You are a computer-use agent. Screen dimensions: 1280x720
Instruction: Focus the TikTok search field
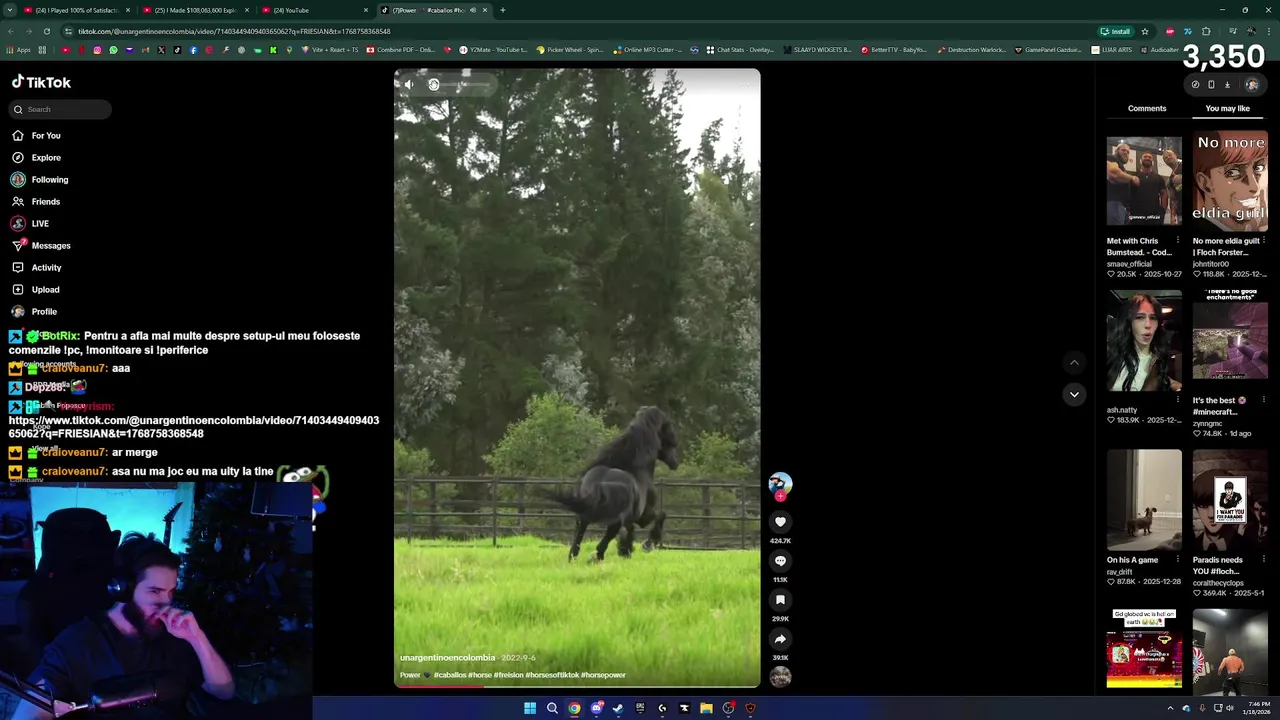click(60, 109)
